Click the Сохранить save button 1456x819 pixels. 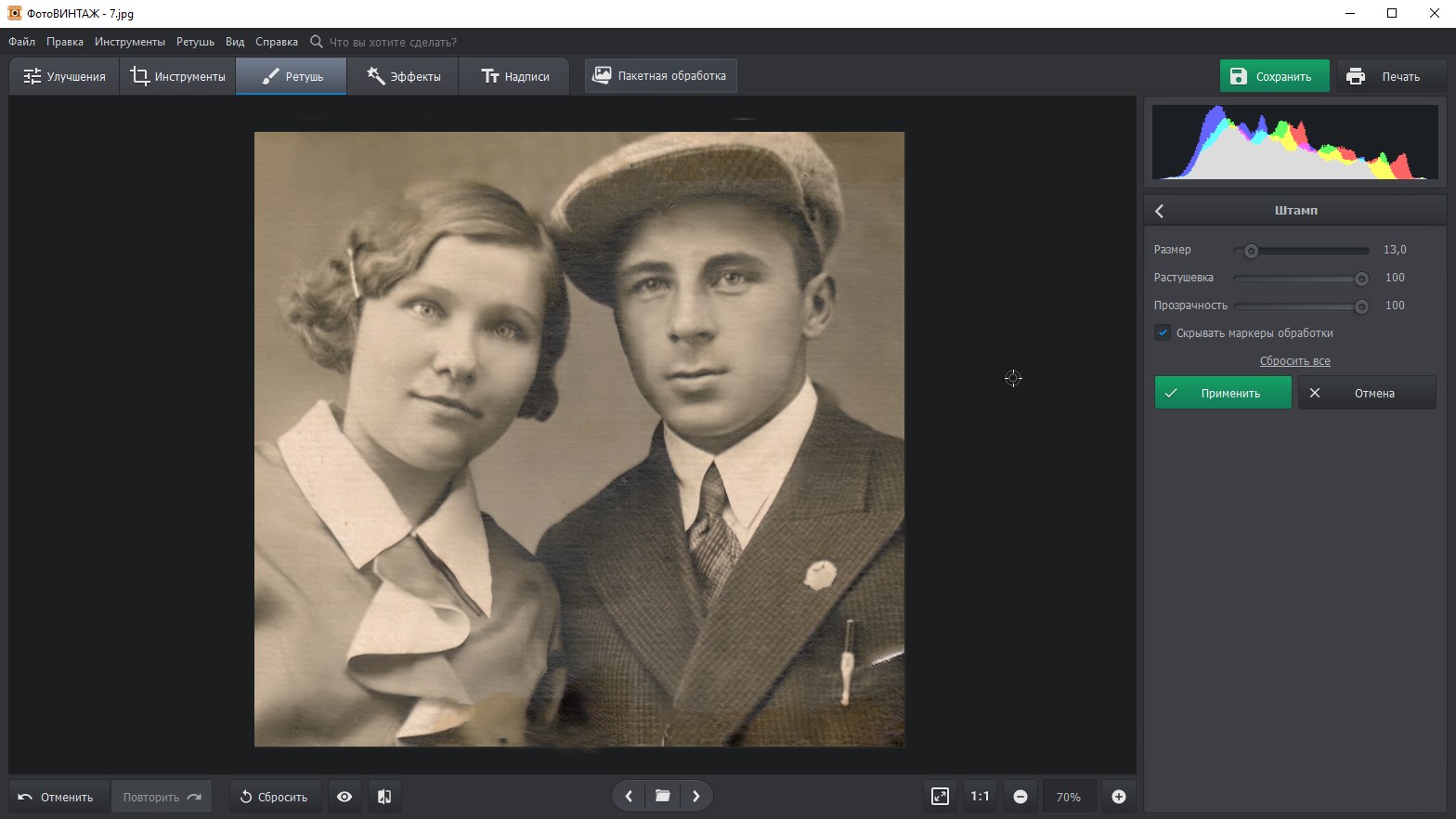pos(1273,76)
